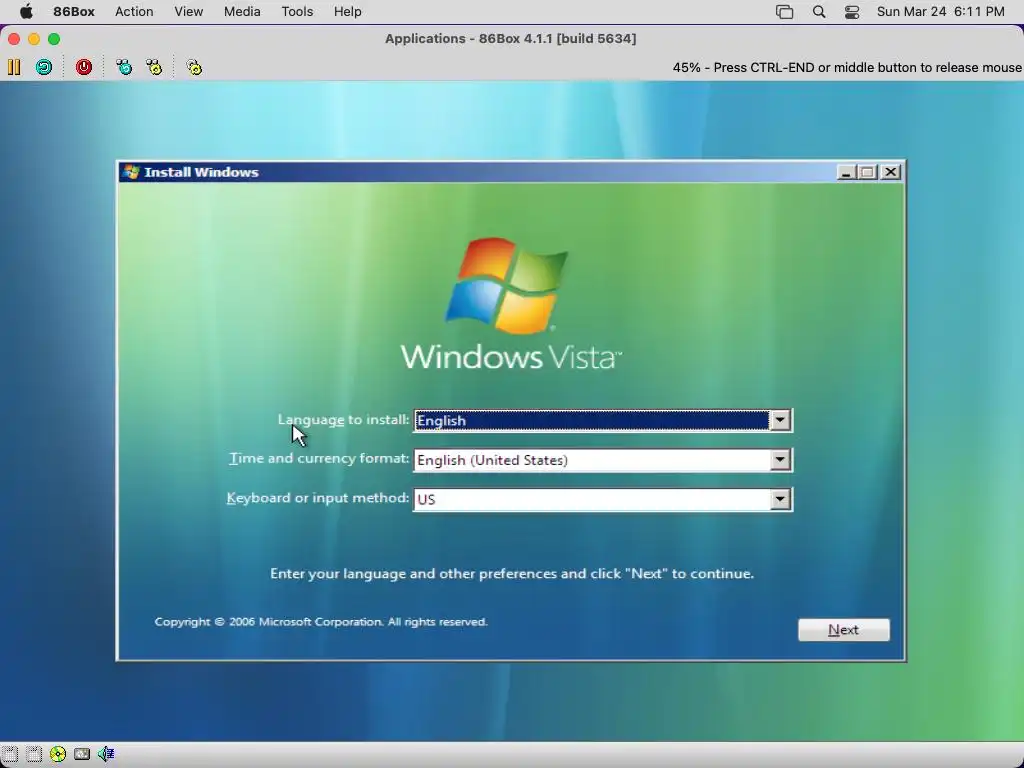
Task: Click the 'Enter your language' instruction text
Action: coord(512,573)
